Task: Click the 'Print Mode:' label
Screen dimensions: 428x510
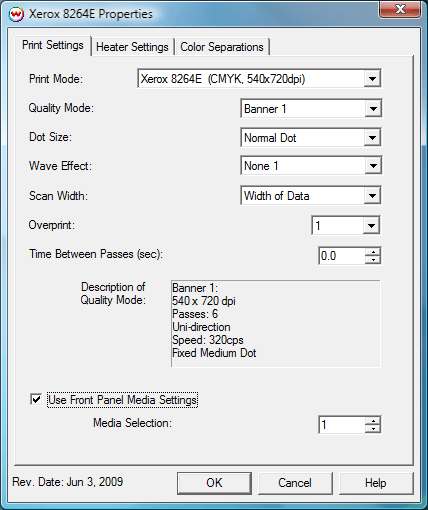Action: [56, 79]
